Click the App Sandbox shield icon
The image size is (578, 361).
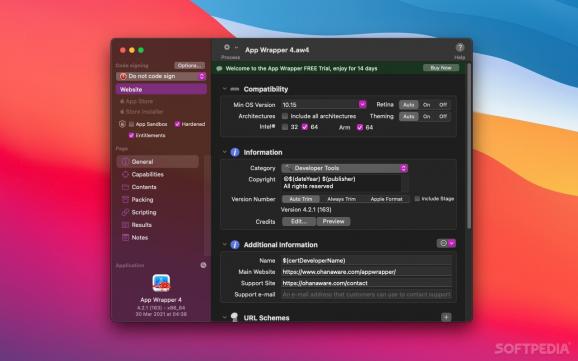pyautogui.click(x=122, y=124)
